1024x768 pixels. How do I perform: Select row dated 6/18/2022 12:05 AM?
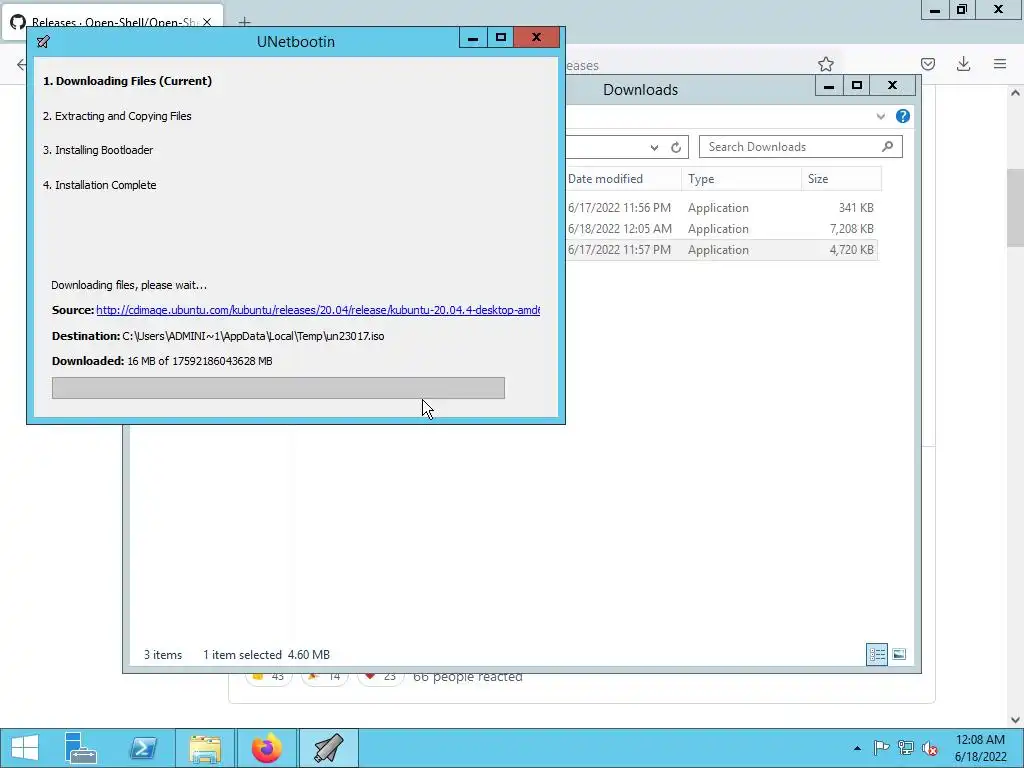point(620,229)
